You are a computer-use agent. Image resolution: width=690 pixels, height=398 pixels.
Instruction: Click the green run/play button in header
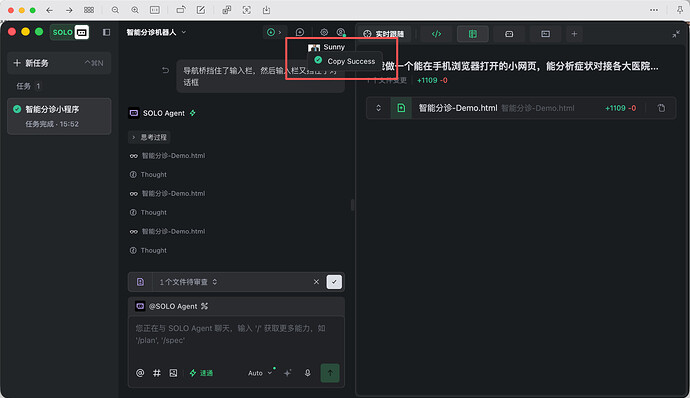point(271,32)
